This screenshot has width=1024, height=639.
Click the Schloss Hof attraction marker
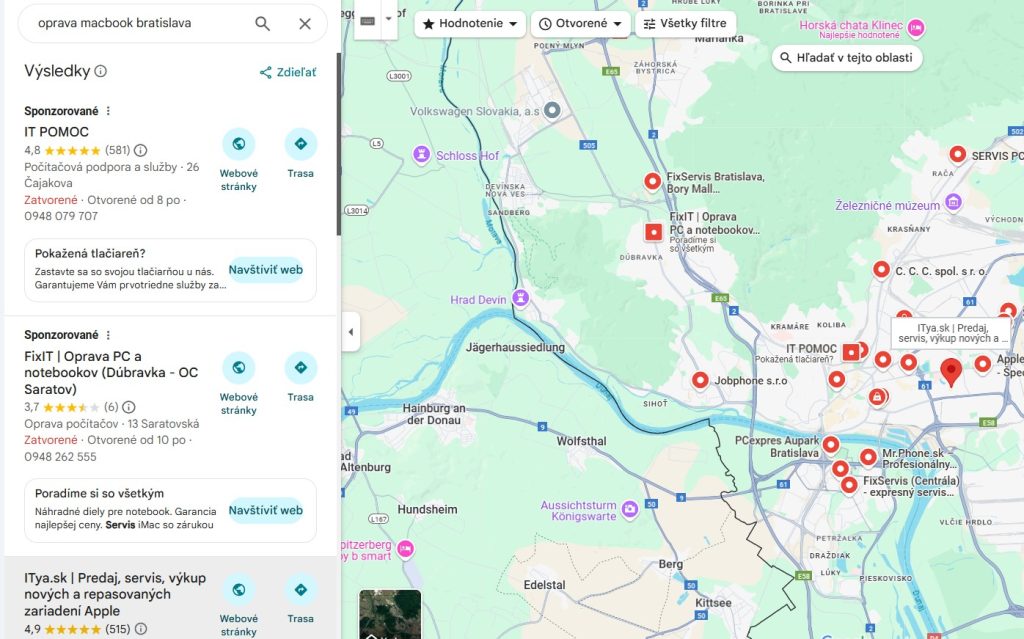click(x=422, y=155)
